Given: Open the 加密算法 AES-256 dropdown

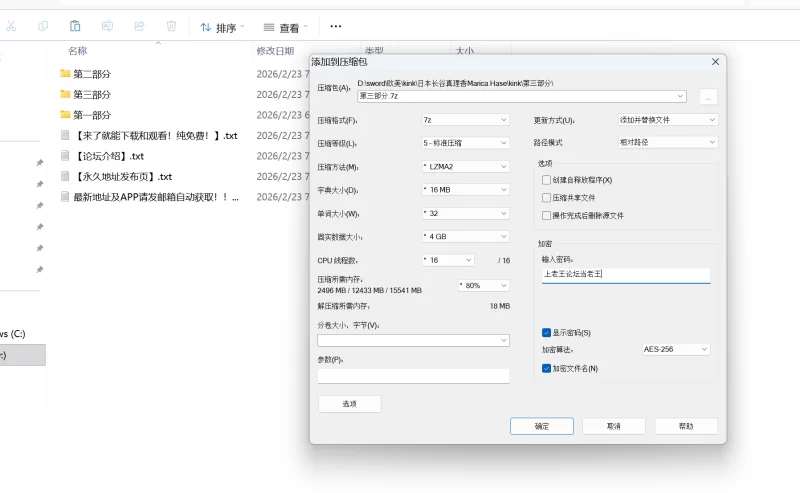Looking at the screenshot, I should (x=675, y=350).
